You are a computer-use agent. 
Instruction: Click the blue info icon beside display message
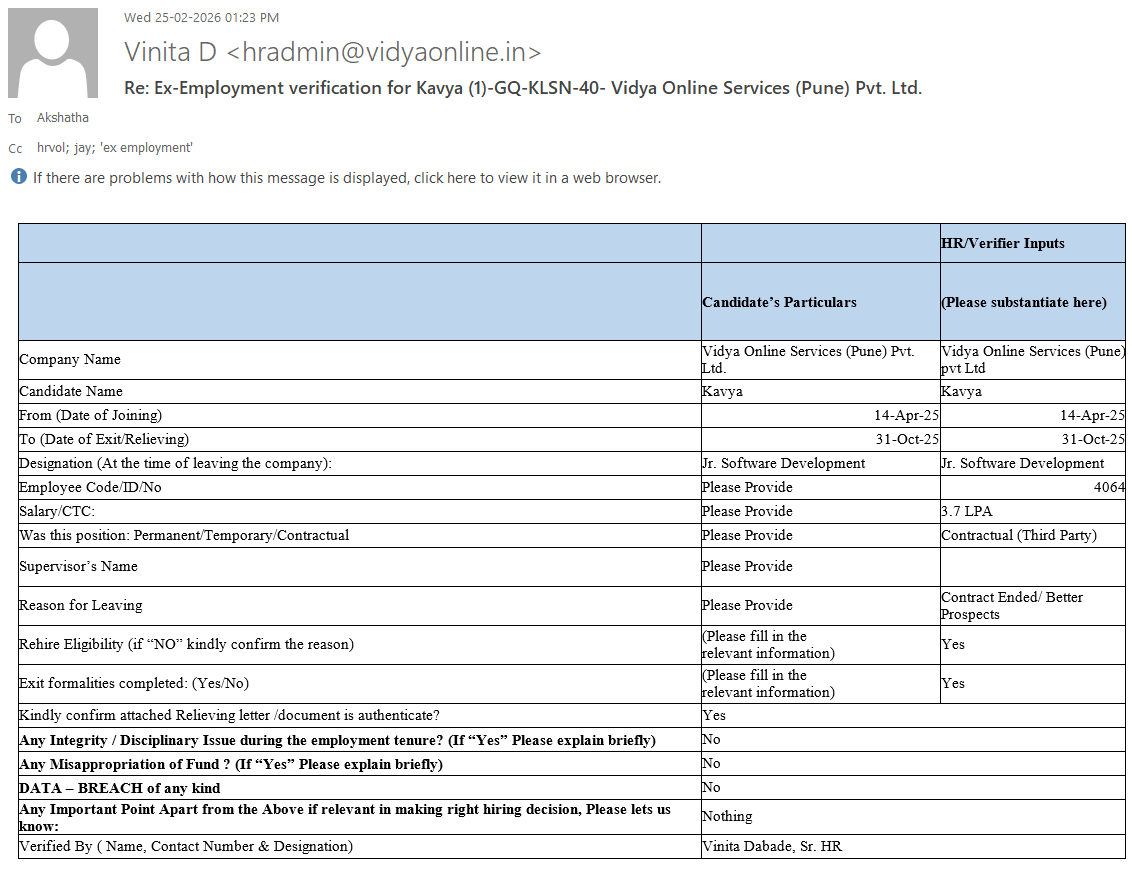click(19, 177)
